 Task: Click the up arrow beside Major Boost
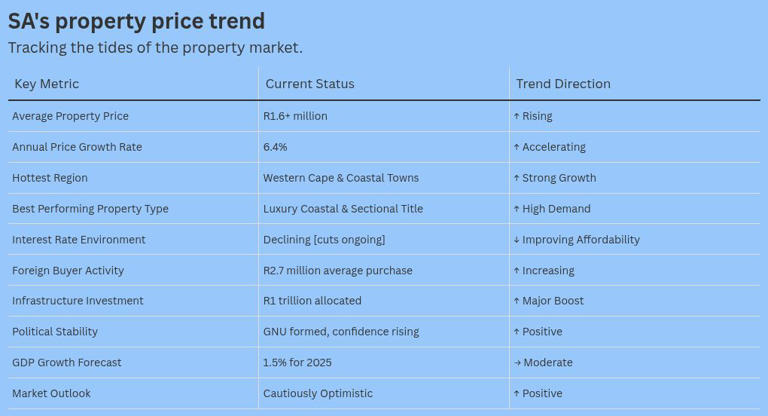coord(516,301)
